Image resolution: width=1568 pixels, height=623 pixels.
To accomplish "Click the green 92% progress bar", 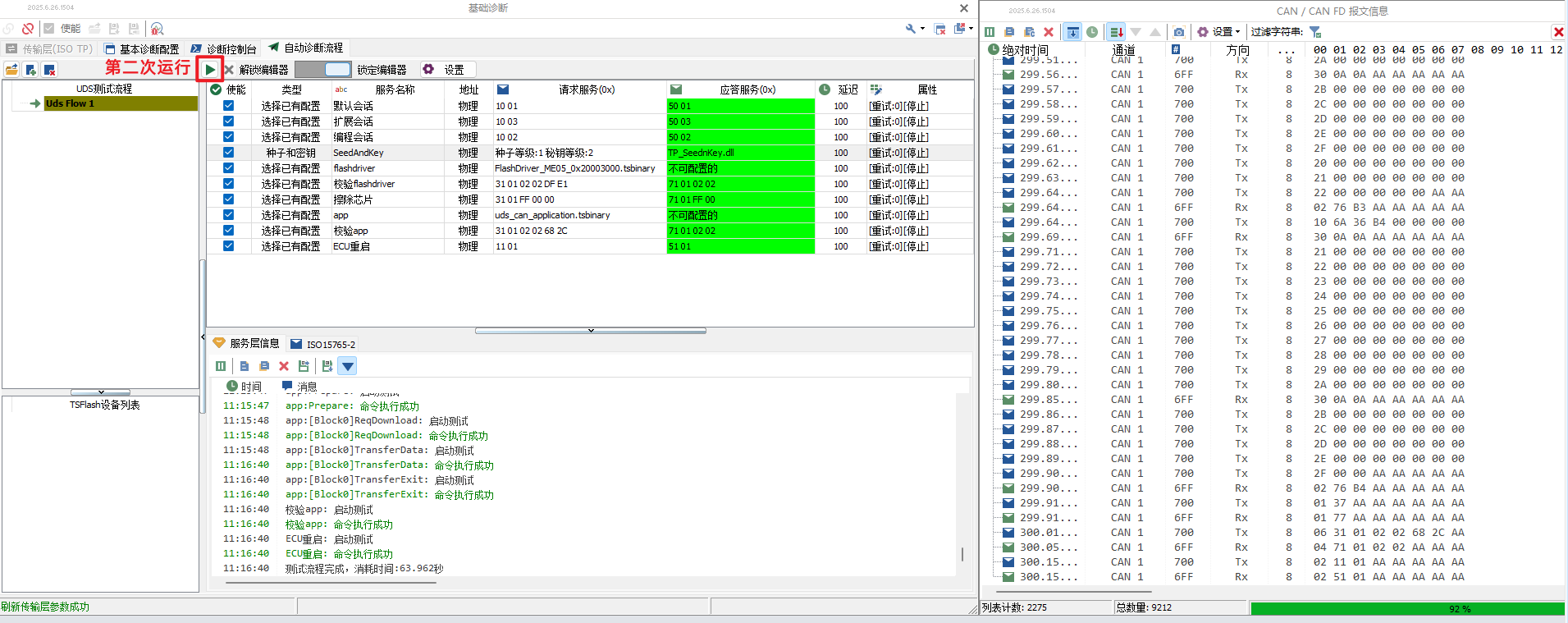I will [x=1406, y=608].
